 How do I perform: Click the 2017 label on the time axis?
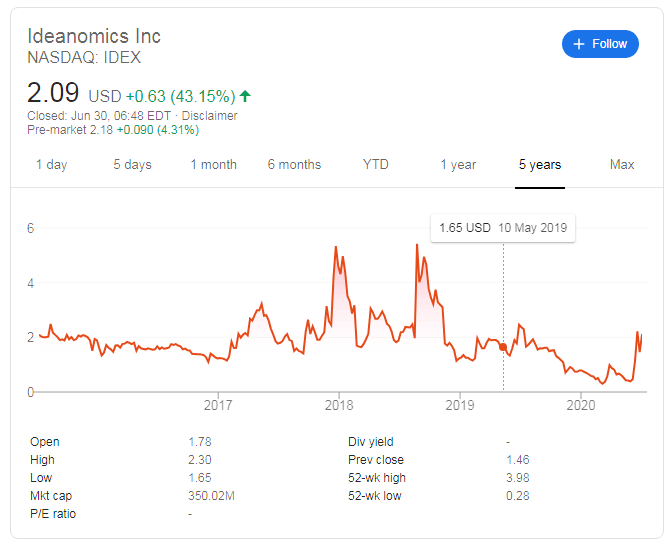(217, 405)
